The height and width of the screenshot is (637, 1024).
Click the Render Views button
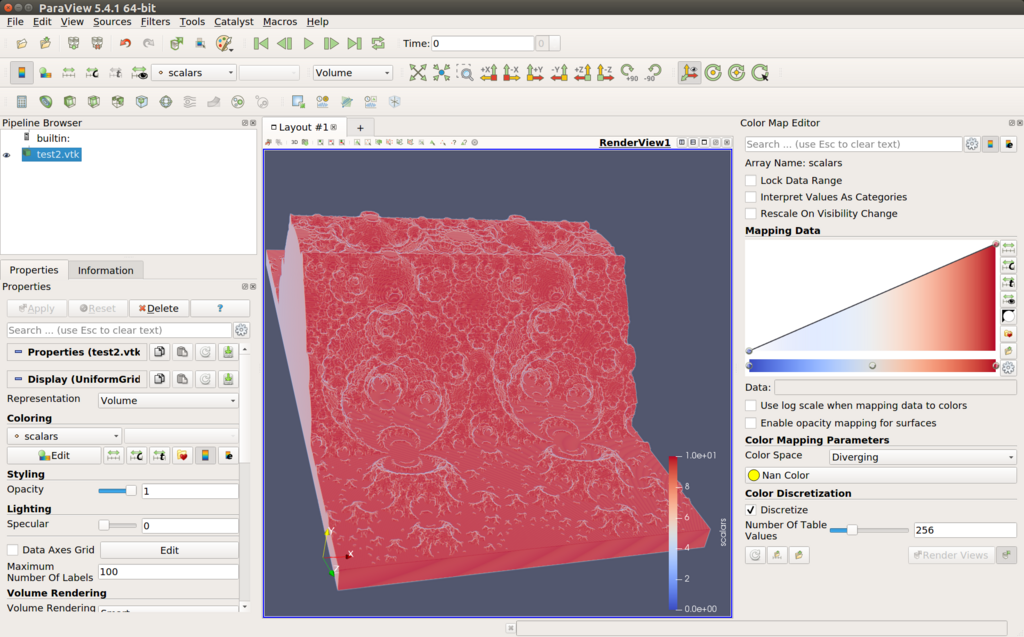[951, 555]
